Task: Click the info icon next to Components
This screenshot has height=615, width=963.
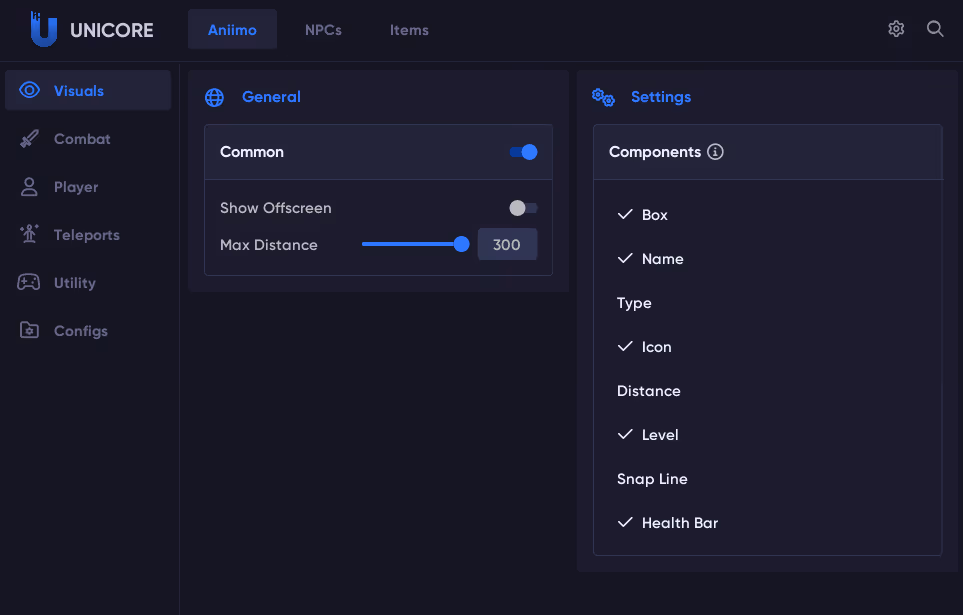Action: point(715,152)
